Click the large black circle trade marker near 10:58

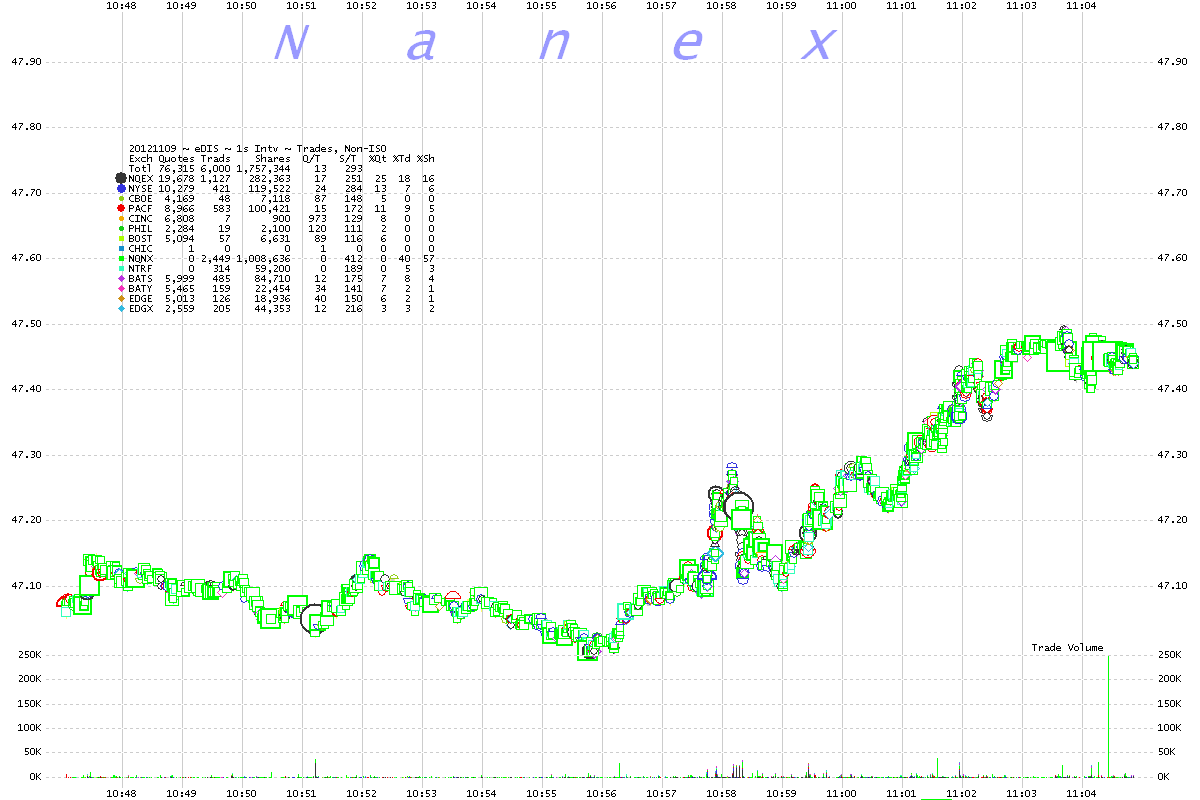pyautogui.click(x=738, y=508)
